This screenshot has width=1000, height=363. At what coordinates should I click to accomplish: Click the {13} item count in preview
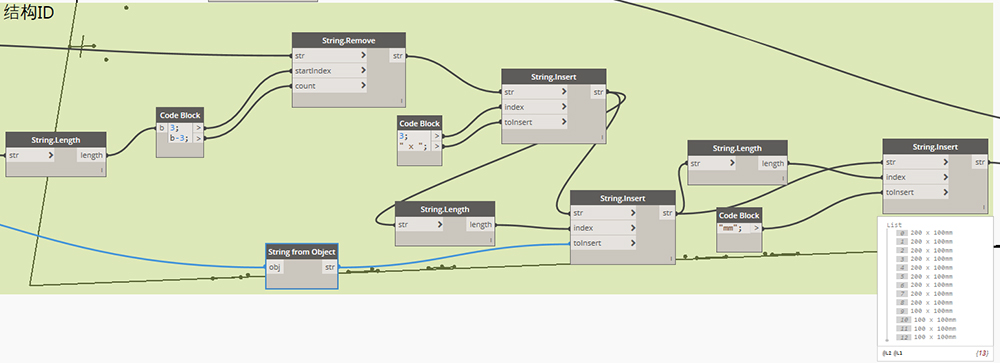point(982,353)
